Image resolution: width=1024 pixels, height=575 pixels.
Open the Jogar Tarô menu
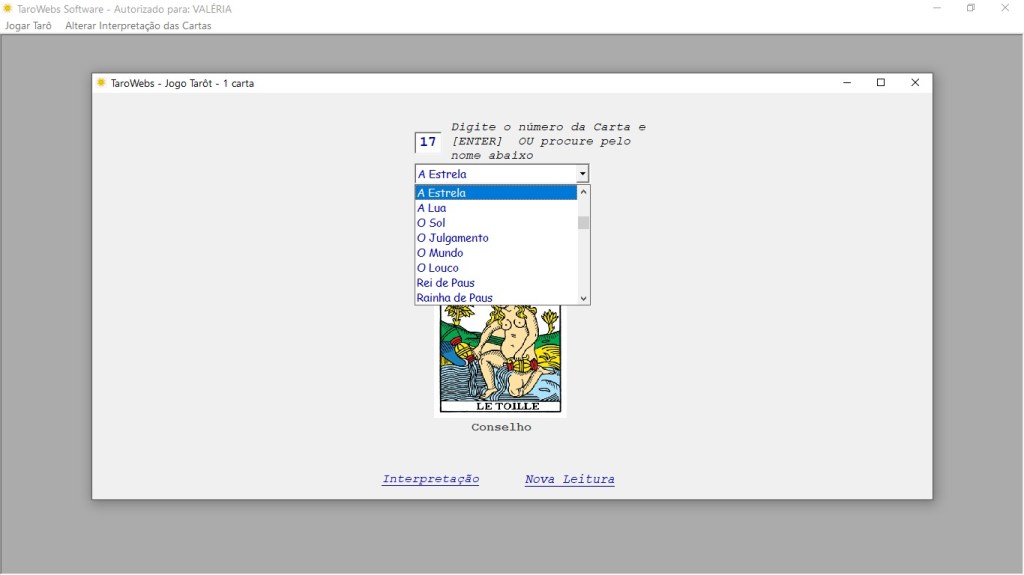coord(28,25)
